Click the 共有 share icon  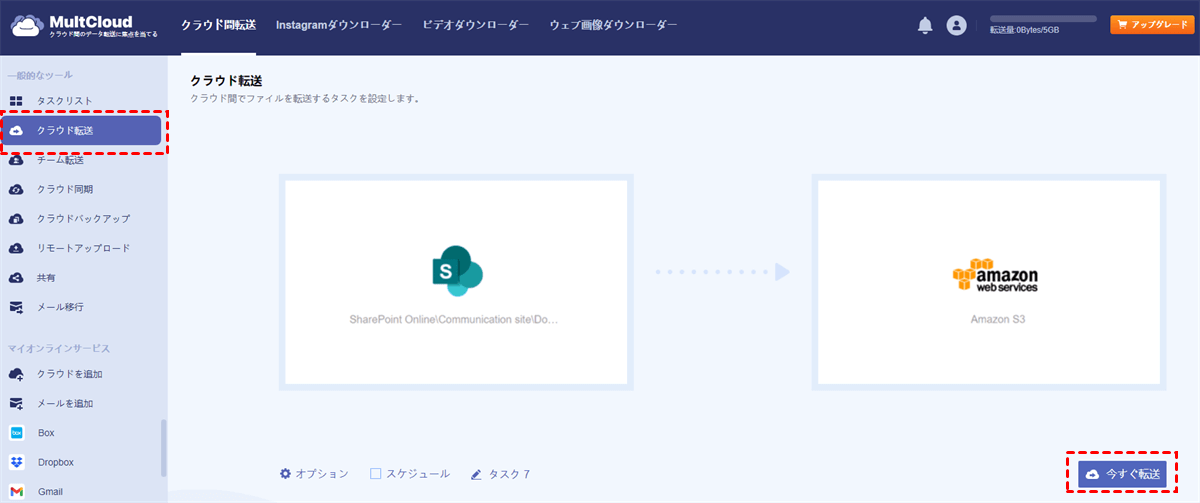(x=16, y=277)
